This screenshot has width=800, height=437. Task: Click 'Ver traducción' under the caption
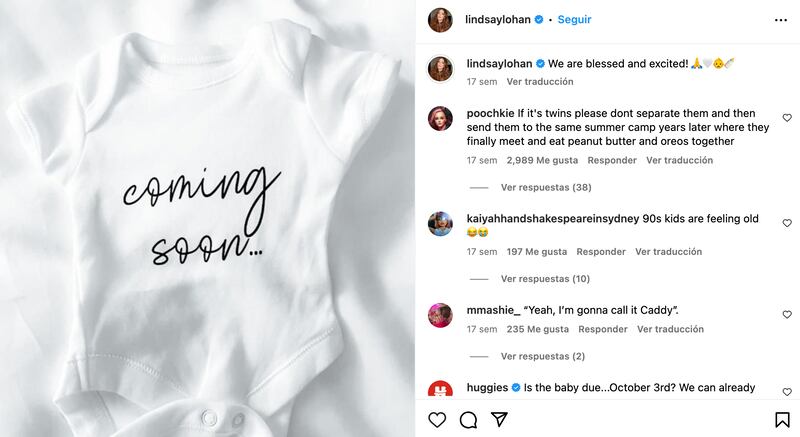point(540,81)
